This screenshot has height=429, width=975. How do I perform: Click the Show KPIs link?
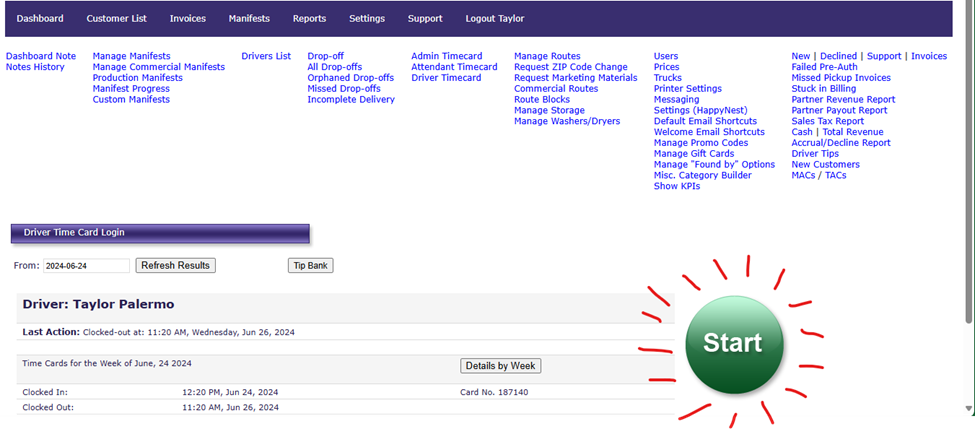676,186
